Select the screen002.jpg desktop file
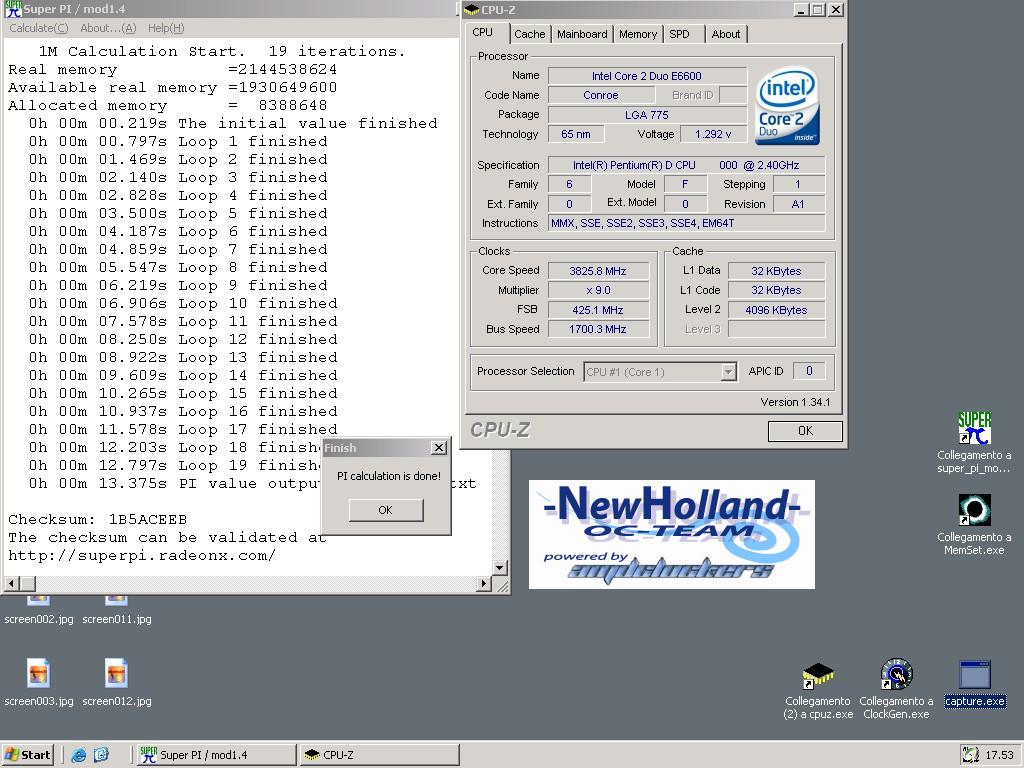1024x768 pixels. point(39,619)
